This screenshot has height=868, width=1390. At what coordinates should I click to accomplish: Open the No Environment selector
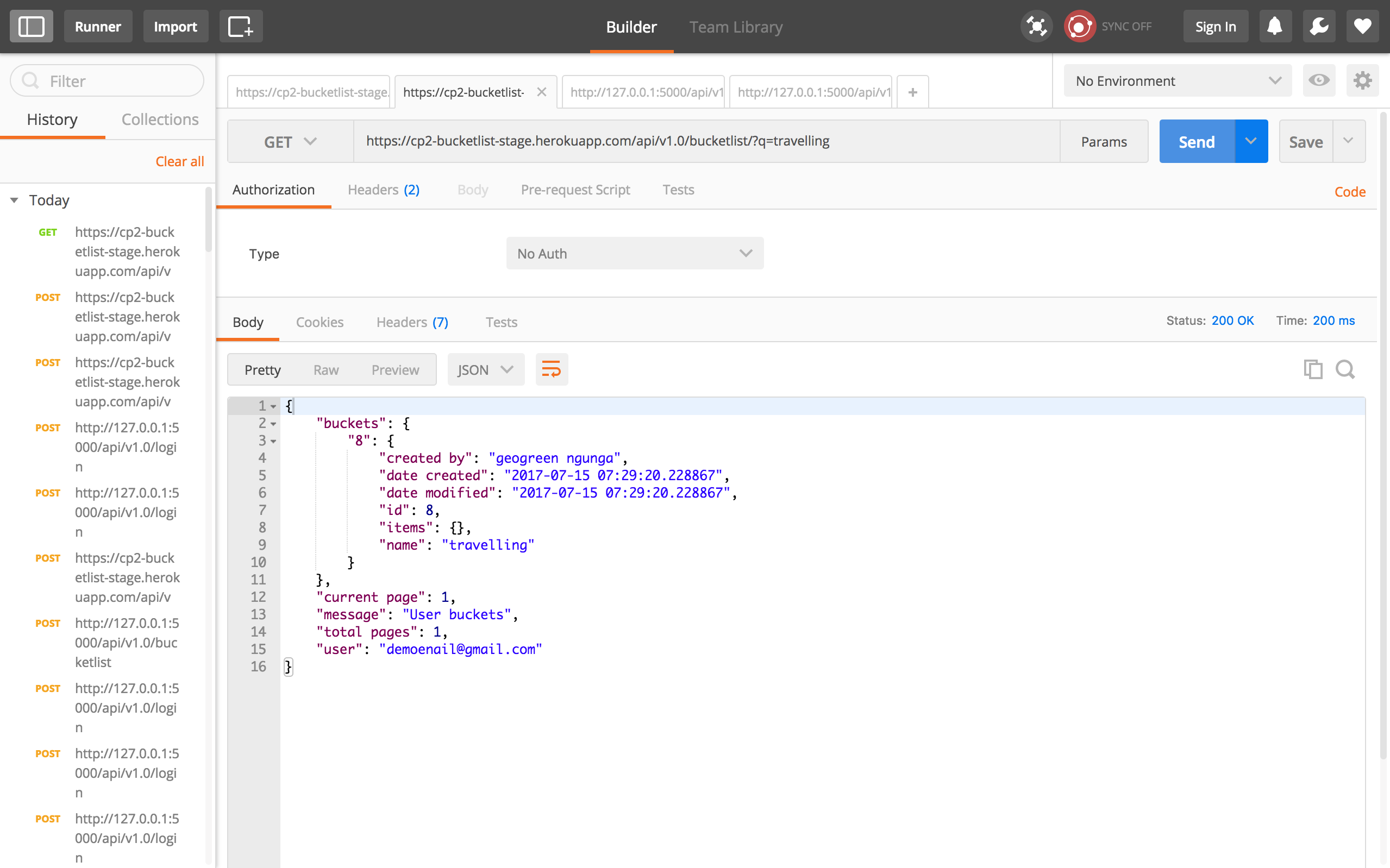1177,81
